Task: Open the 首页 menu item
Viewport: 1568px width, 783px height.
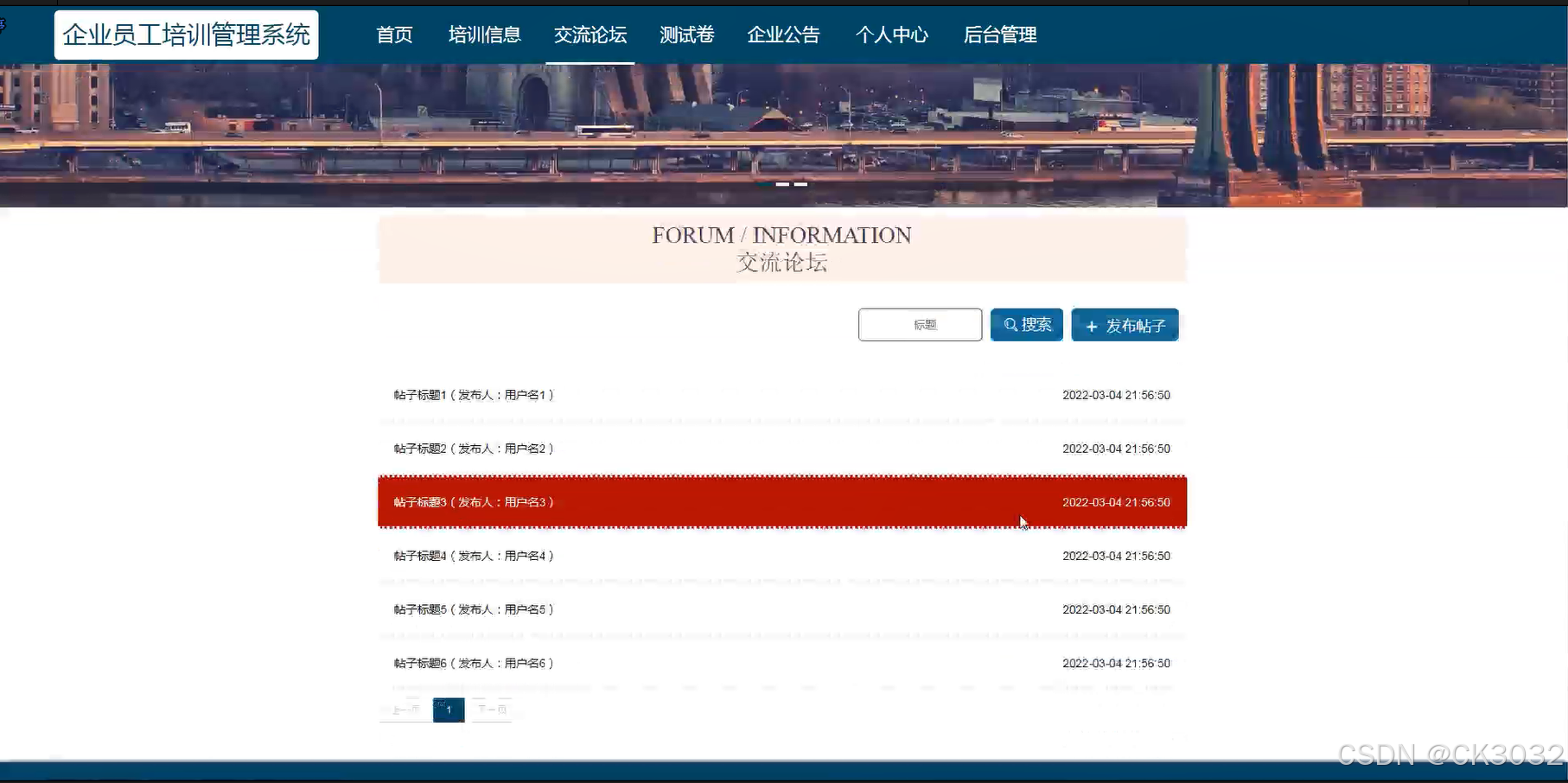Action: (394, 35)
